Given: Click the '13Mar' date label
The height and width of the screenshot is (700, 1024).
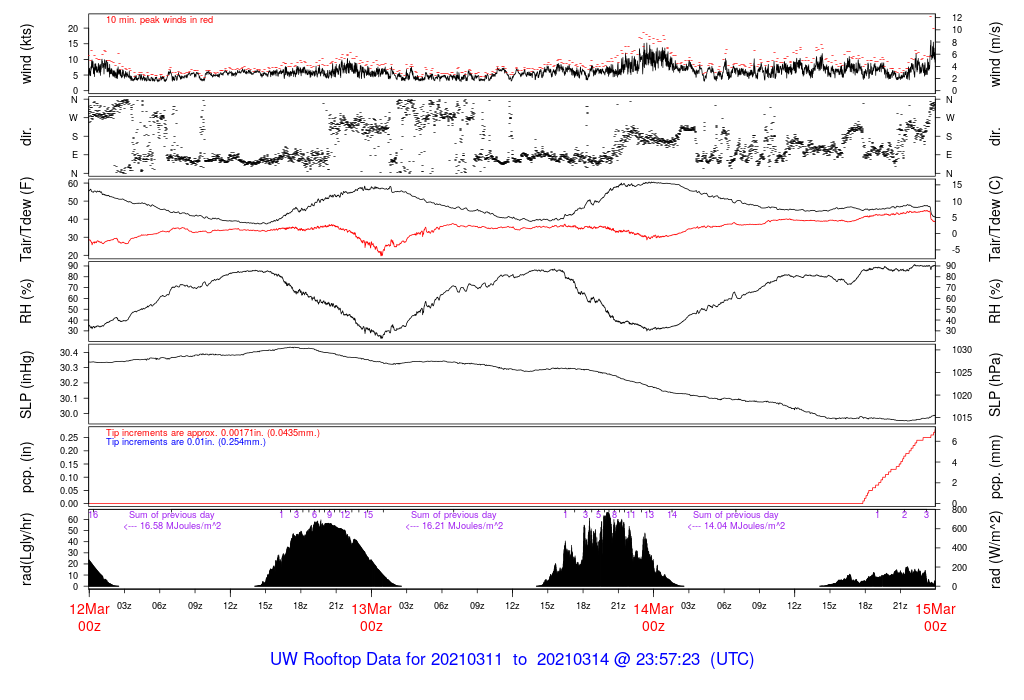Looking at the screenshot, I should point(372,609).
